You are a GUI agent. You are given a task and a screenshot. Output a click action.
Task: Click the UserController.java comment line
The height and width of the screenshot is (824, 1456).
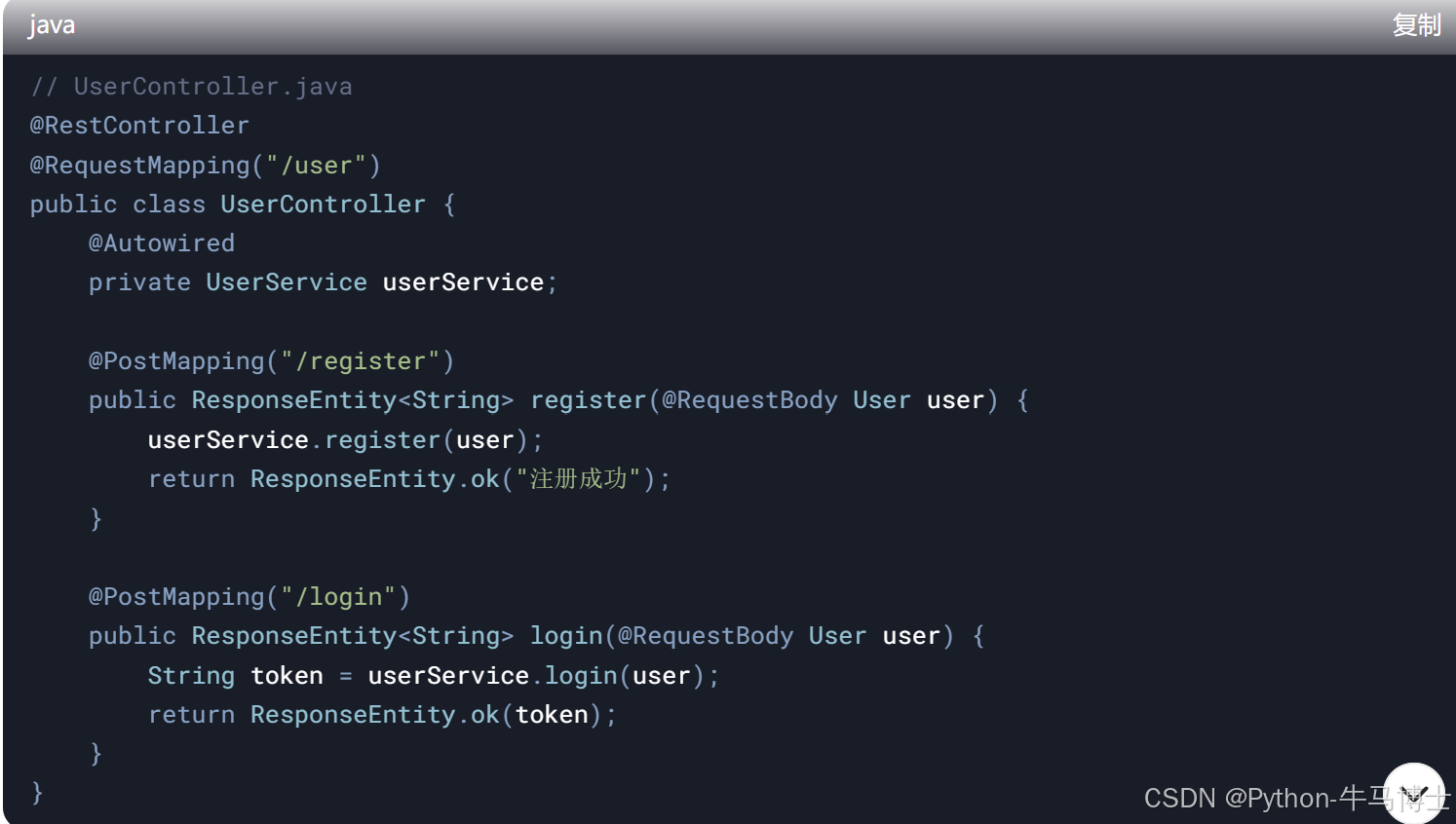(x=191, y=86)
